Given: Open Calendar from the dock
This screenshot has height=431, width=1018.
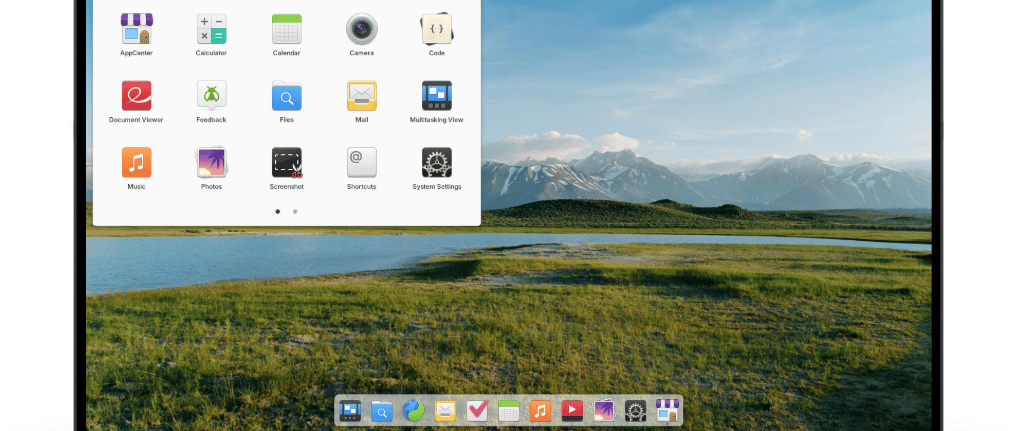Looking at the screenshot, I should pyautogui.click(x=508, y=410).
